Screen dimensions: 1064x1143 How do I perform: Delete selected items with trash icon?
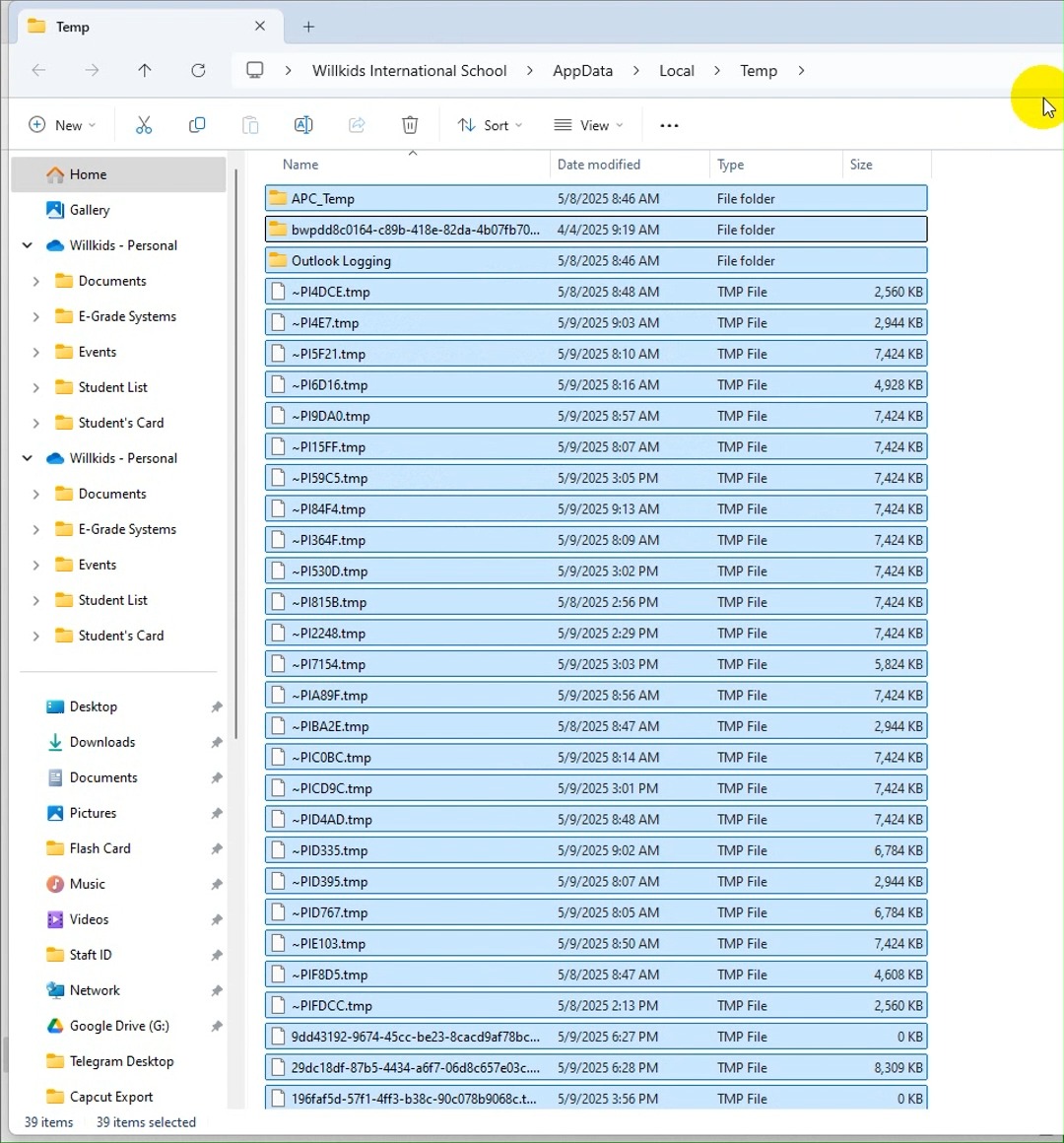(x=410, y=125)
